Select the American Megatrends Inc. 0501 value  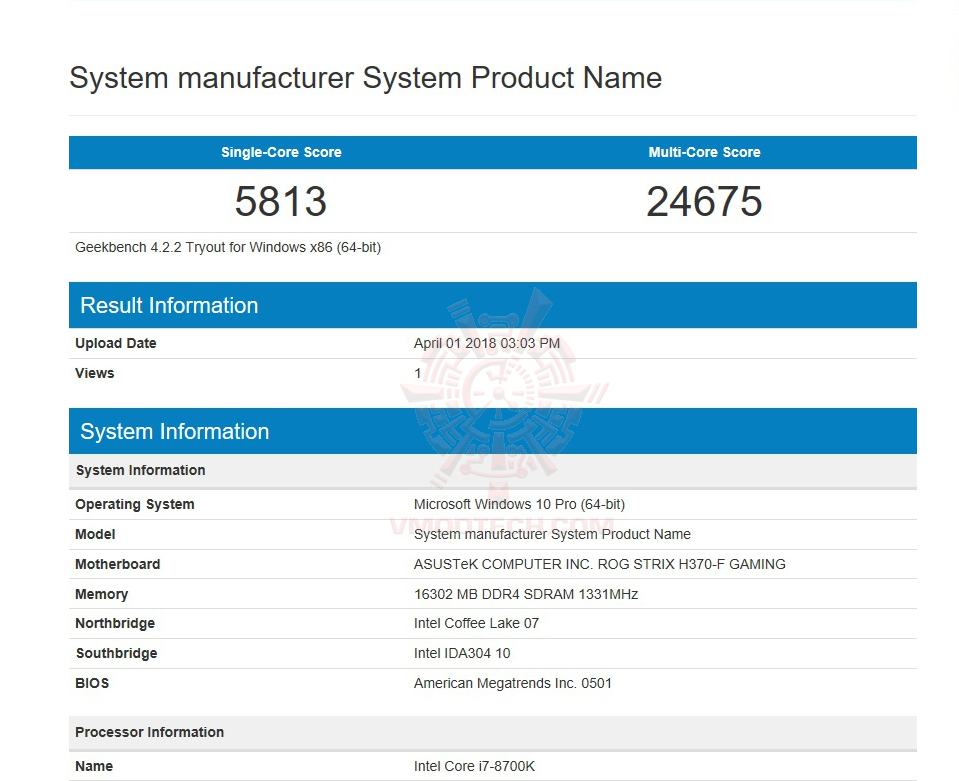(x=513, y=683)
